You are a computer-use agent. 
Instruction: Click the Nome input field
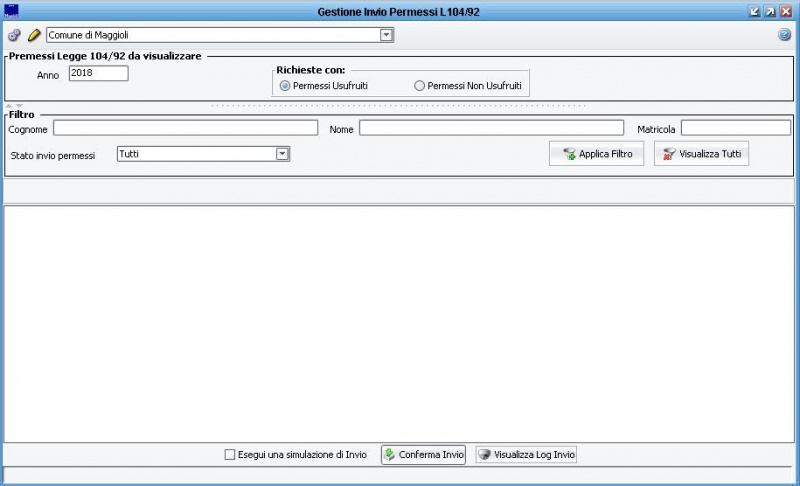491,128
